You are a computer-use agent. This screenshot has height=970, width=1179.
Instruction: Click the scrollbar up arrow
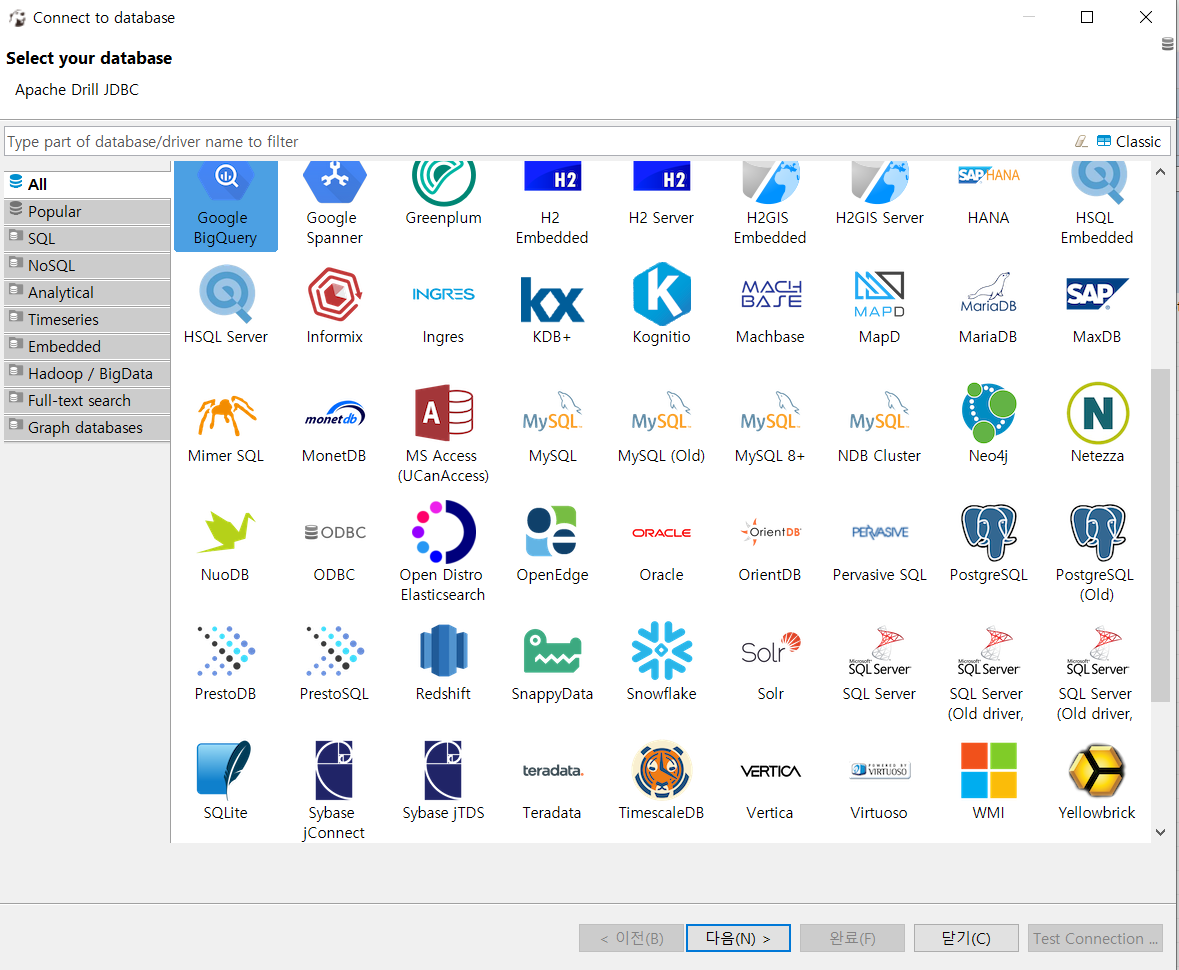click(x=1160, y=171)
